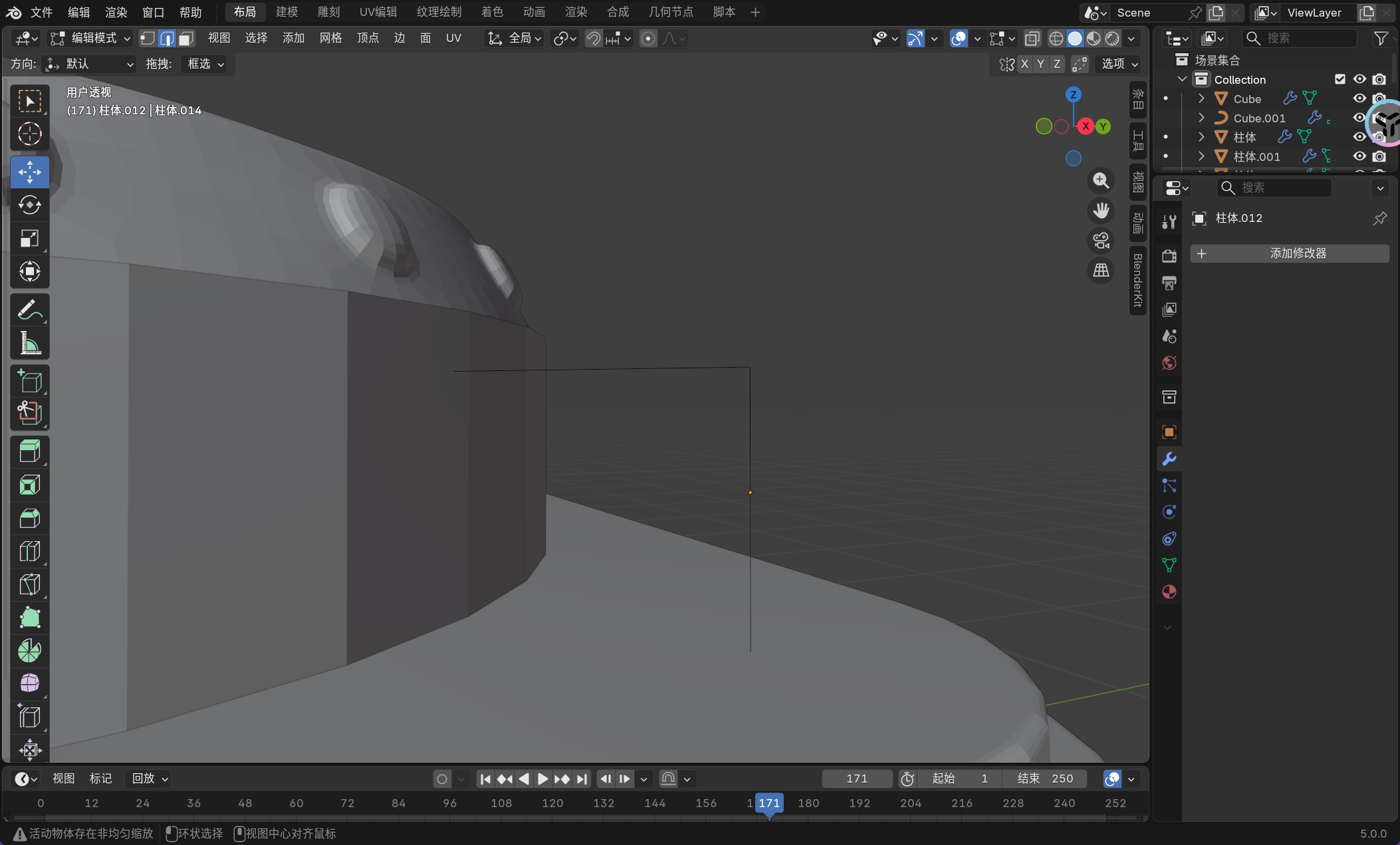Switch to the 雕刻 workspace tab
This screenshot has width=1400, height=845.
(328, 12)
